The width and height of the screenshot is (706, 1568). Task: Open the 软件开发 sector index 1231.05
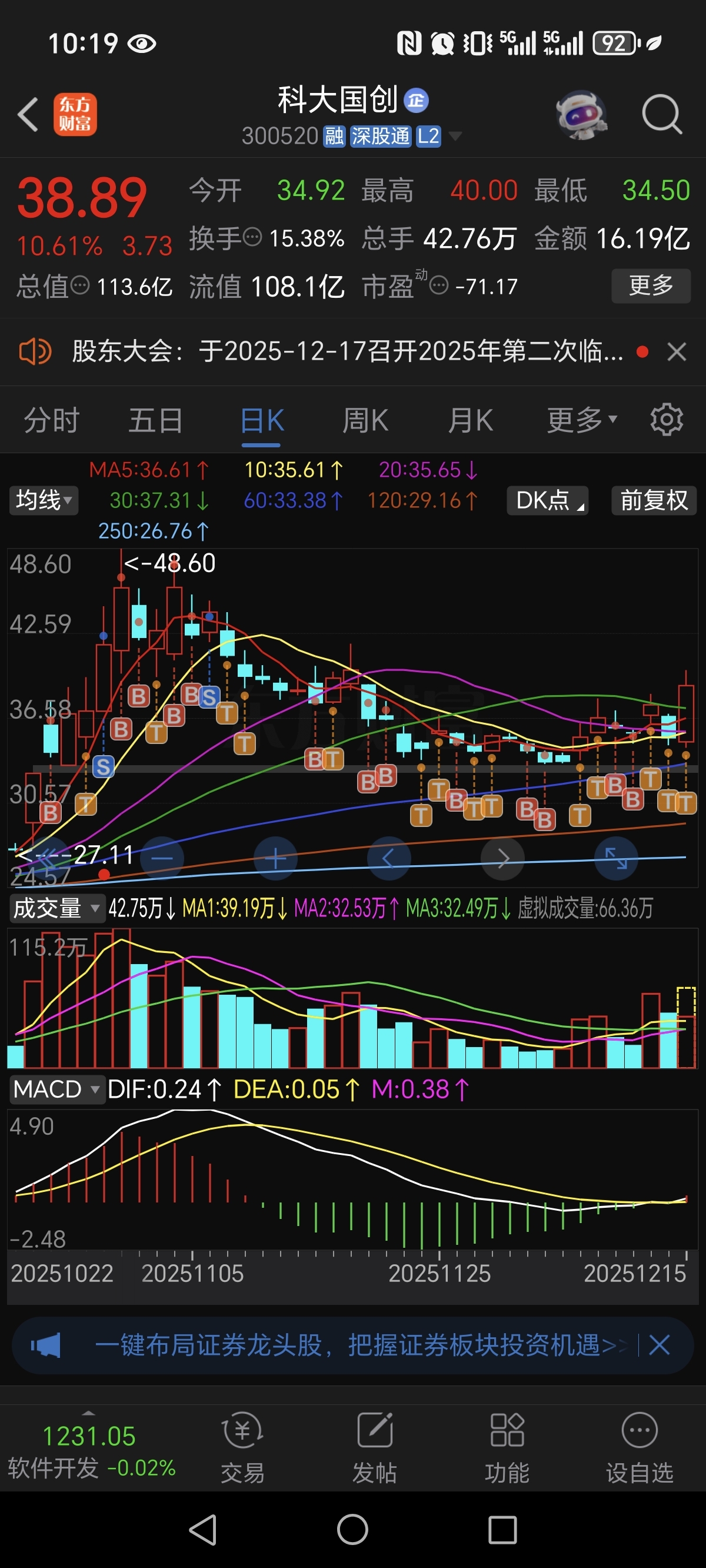pyautogui.click(x=91, y=1451)
